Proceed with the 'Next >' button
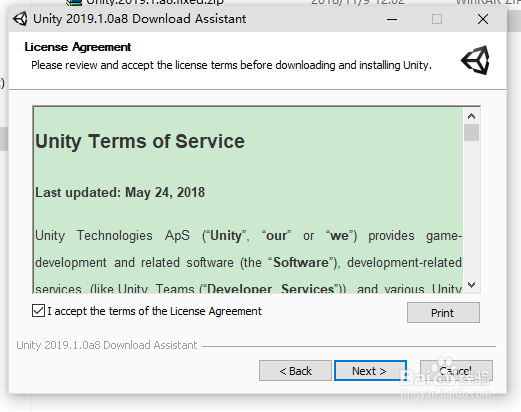 370,371
